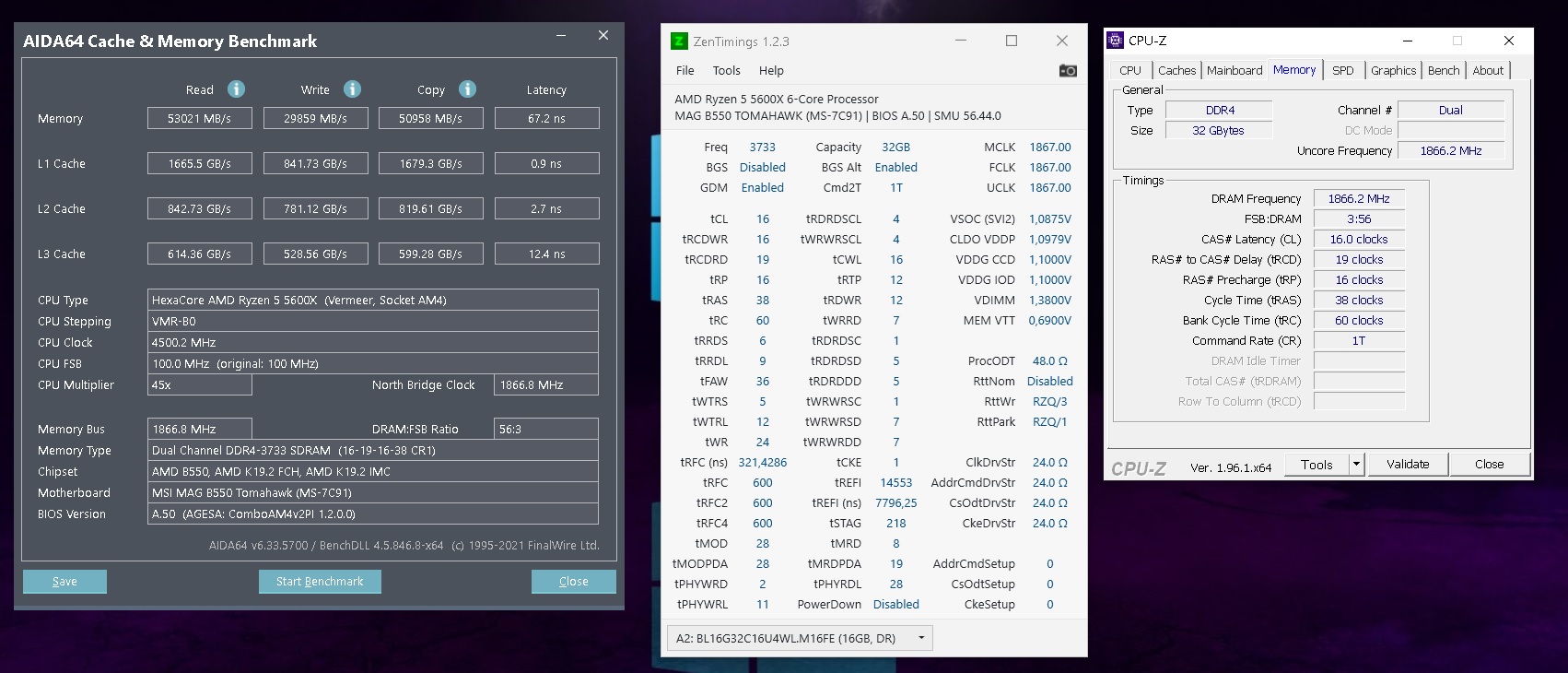The height and width of the screenshot is (673, 1568).
Task: Click the Freq value 3733 in ZenTimings
Action: pyautogui.click(x=763, y=147)
